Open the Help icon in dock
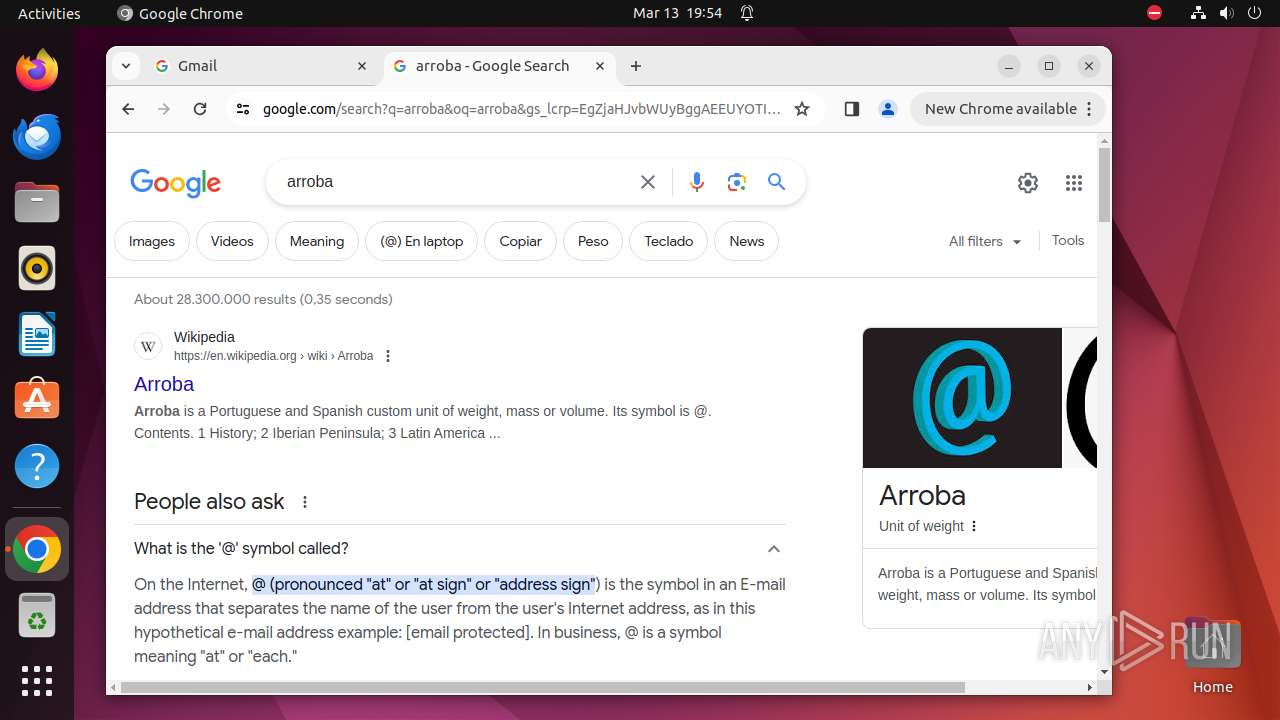Viewport: 1280px width, 720px height. pos(37,466)
